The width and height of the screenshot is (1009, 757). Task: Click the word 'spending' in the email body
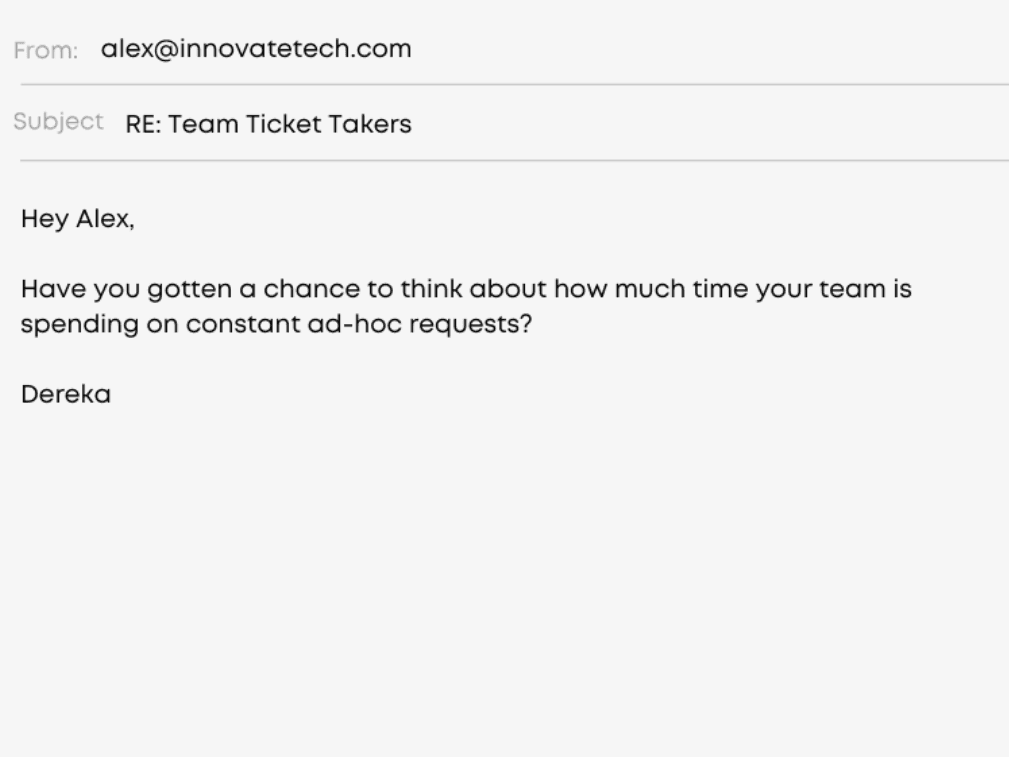(x=80, y=325)
